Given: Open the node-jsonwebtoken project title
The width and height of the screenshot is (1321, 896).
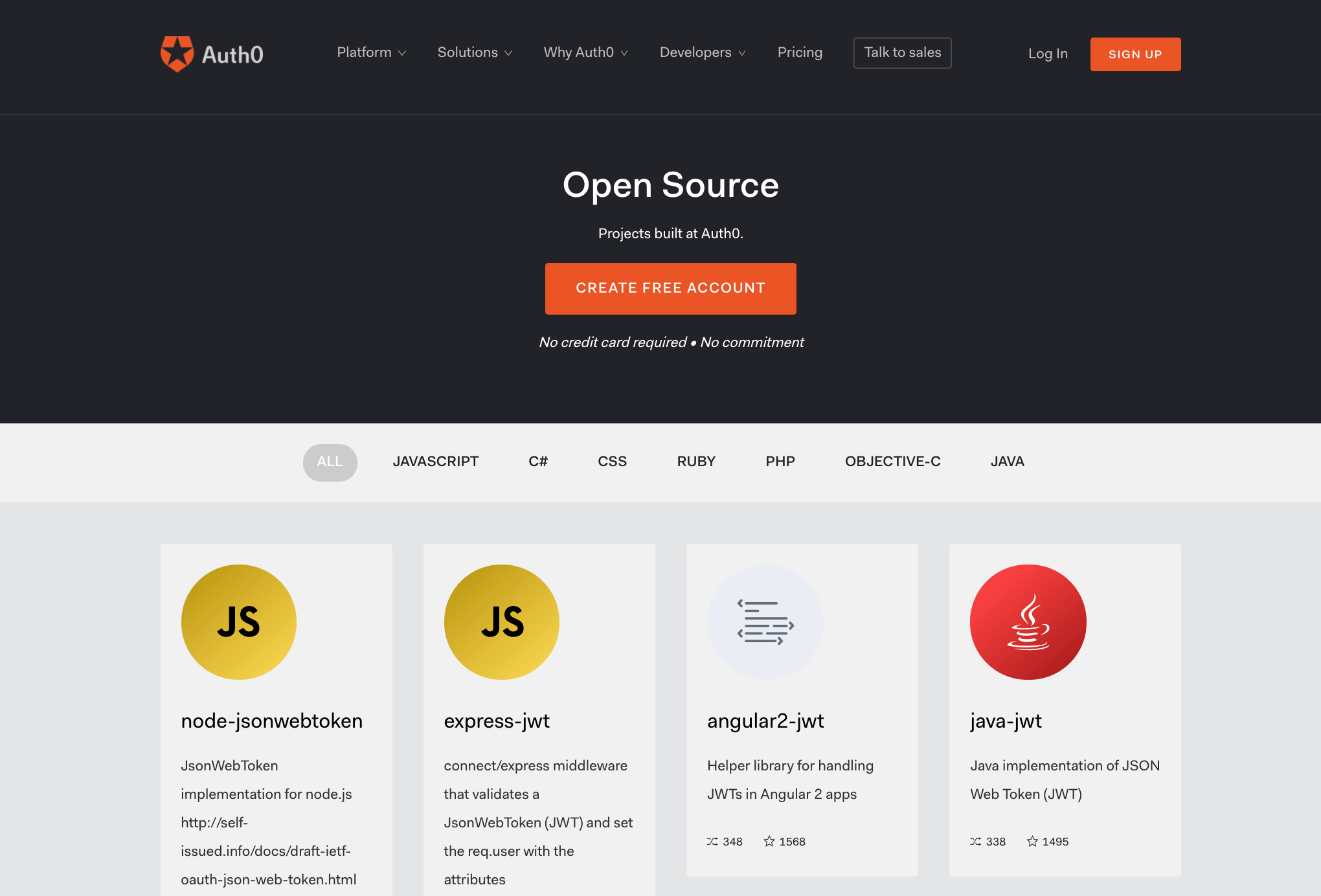Looking at the screenshot, I should coord(272,721).
